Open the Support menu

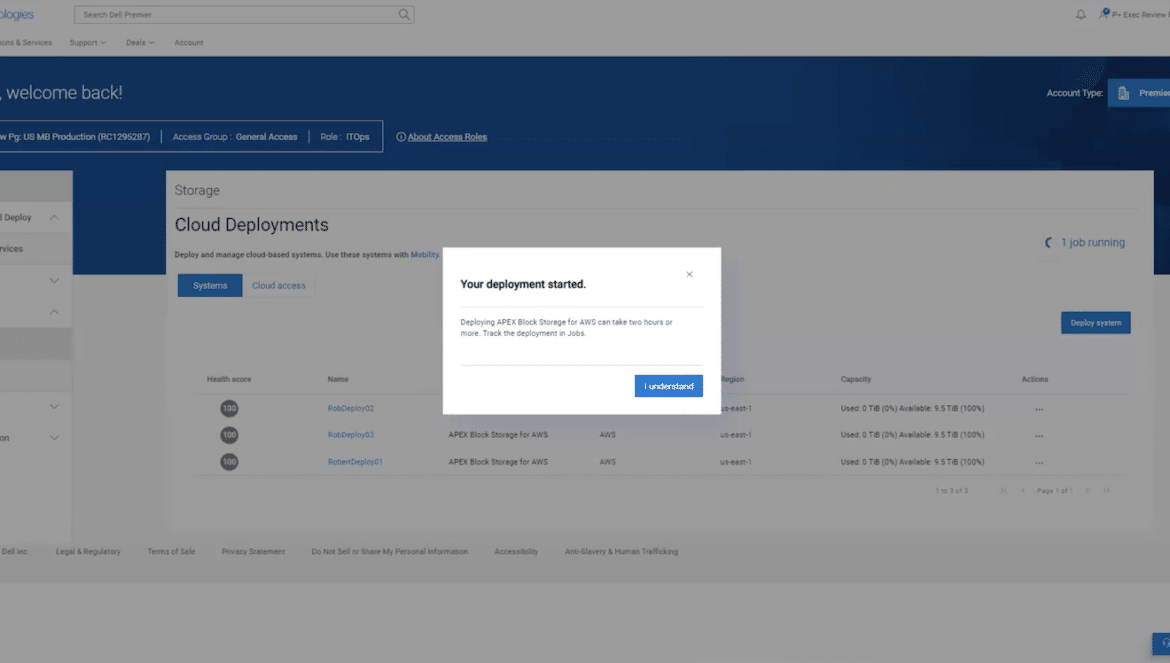pyautogui.click(x=88, y=43)
